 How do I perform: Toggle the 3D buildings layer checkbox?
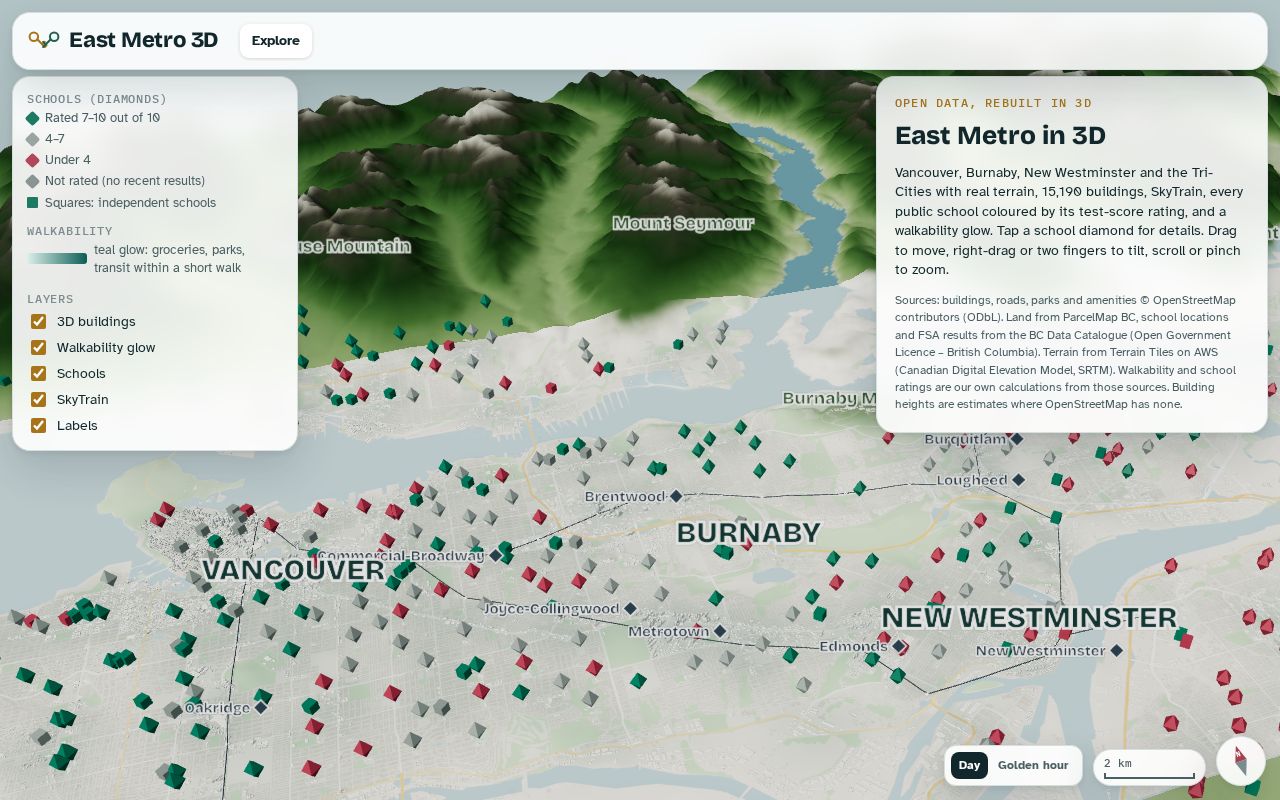pyautogui.click(x=38, y=321)
